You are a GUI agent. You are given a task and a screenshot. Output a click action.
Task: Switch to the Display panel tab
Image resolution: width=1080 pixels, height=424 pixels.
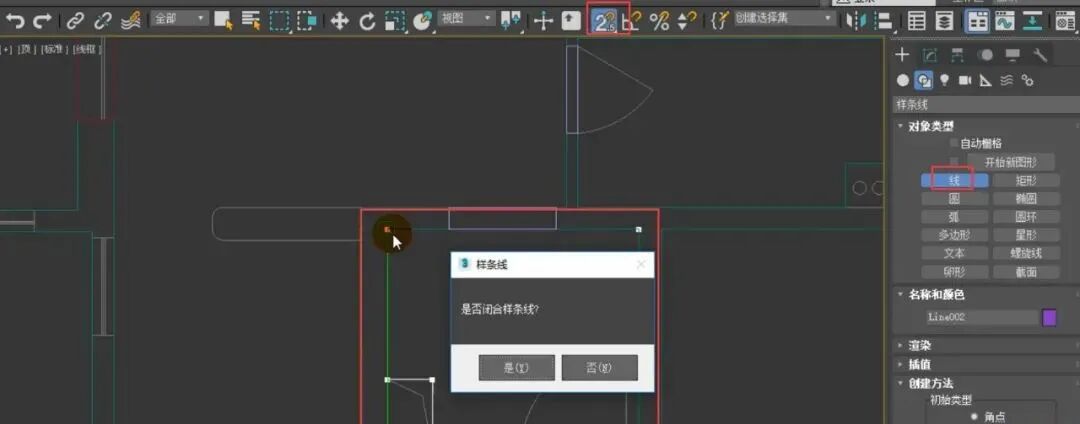tap(1012, 55)
